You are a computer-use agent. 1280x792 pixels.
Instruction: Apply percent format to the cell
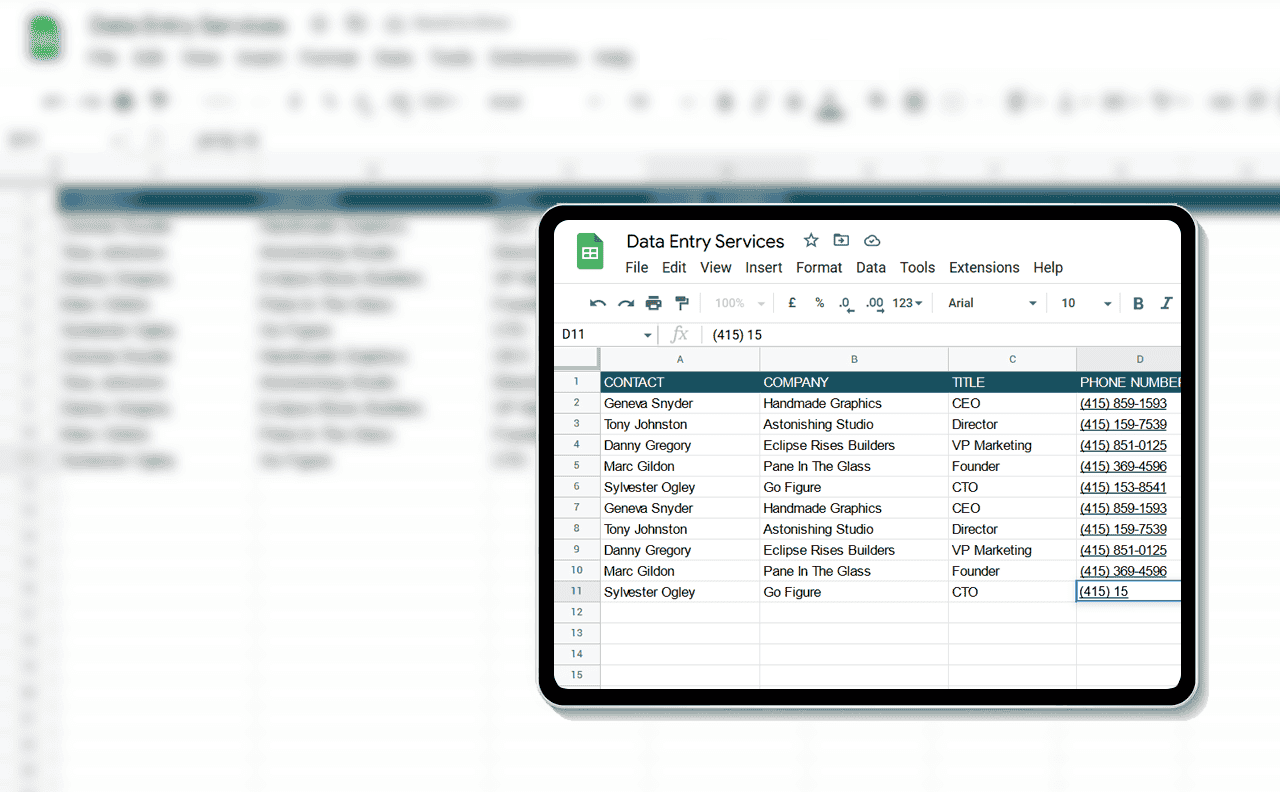pyautogui.click(x=820, y=303)
